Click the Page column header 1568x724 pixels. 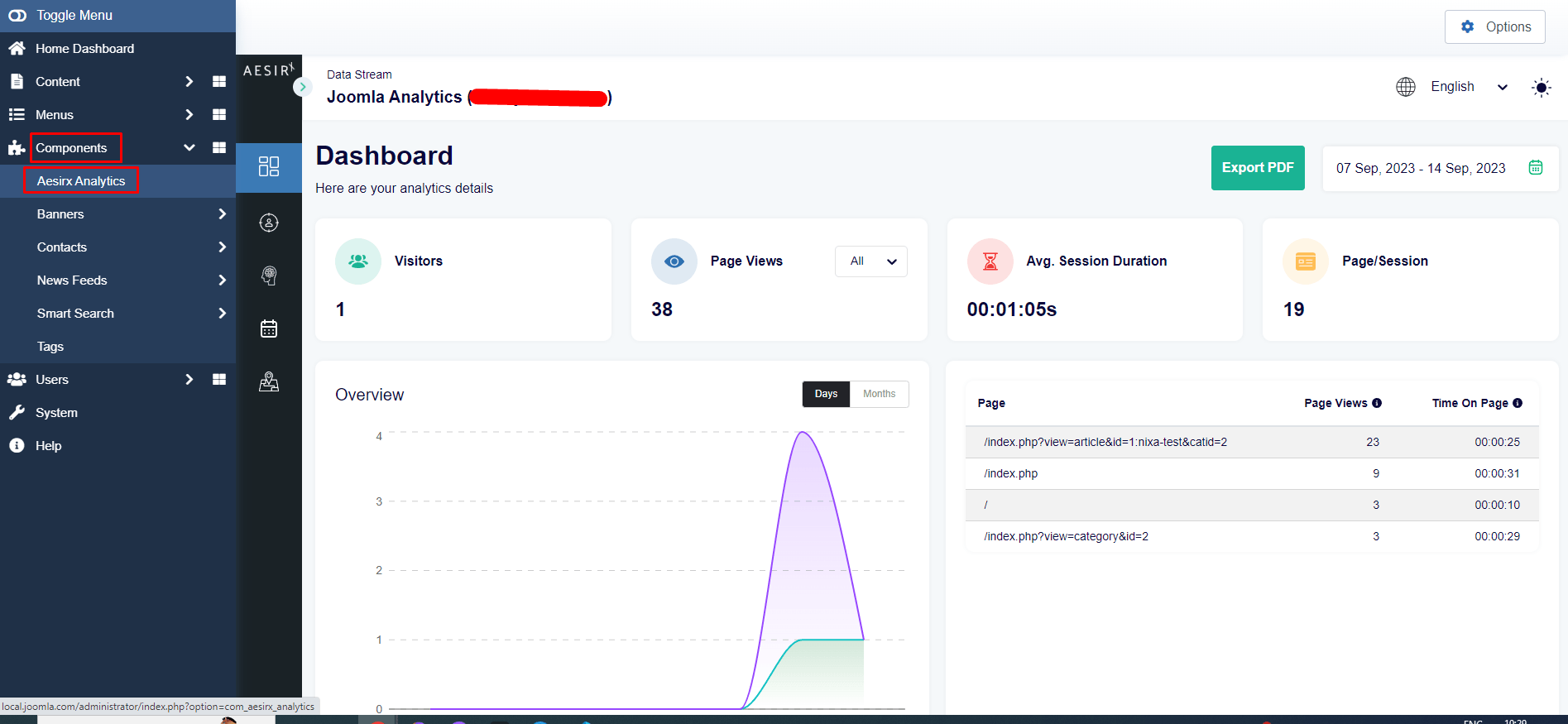991,403
